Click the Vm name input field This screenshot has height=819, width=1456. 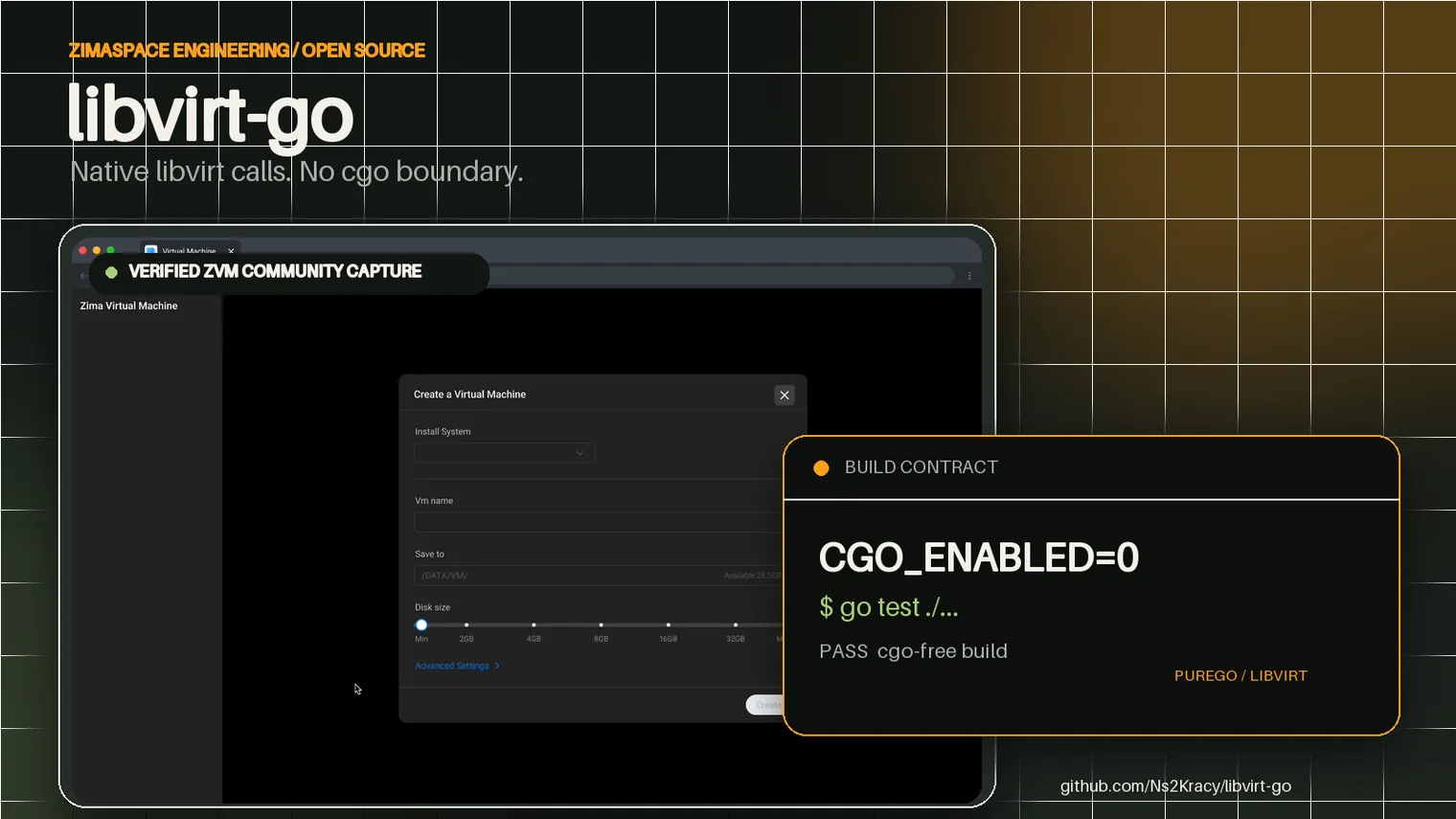[599, 522]
